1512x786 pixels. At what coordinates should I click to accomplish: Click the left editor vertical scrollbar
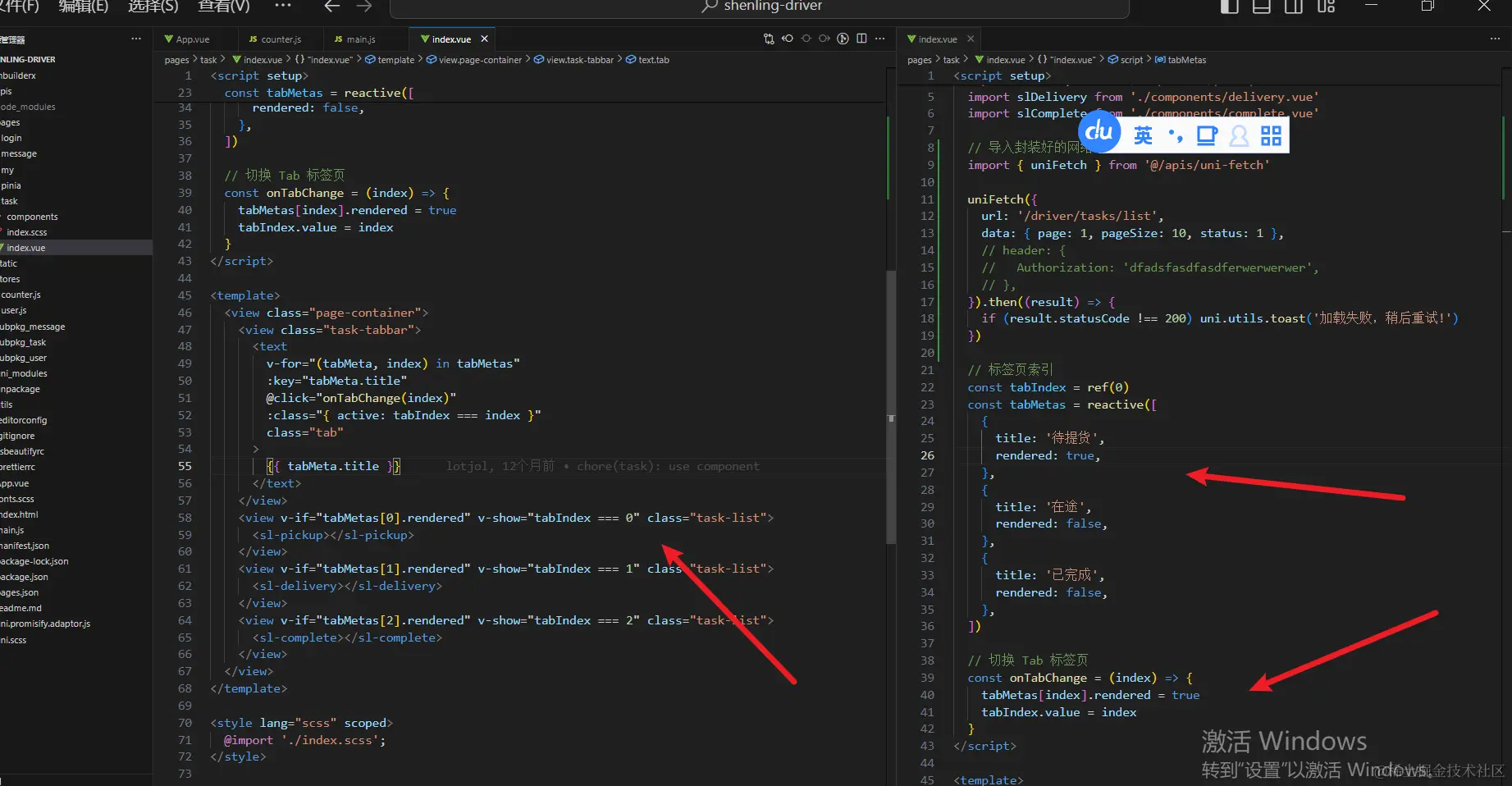click(891, 406)
